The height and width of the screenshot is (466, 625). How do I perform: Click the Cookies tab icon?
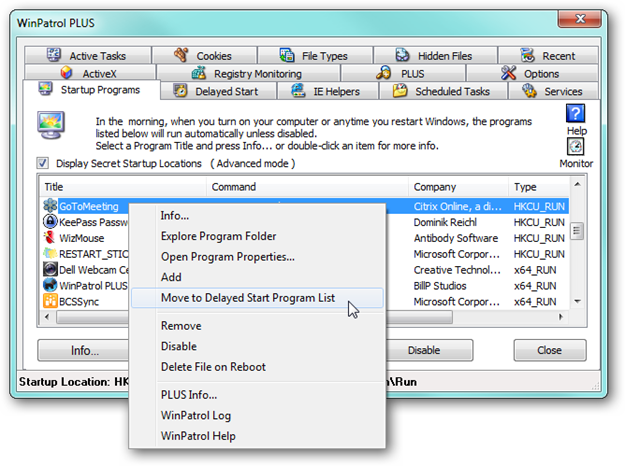[181, 55]
